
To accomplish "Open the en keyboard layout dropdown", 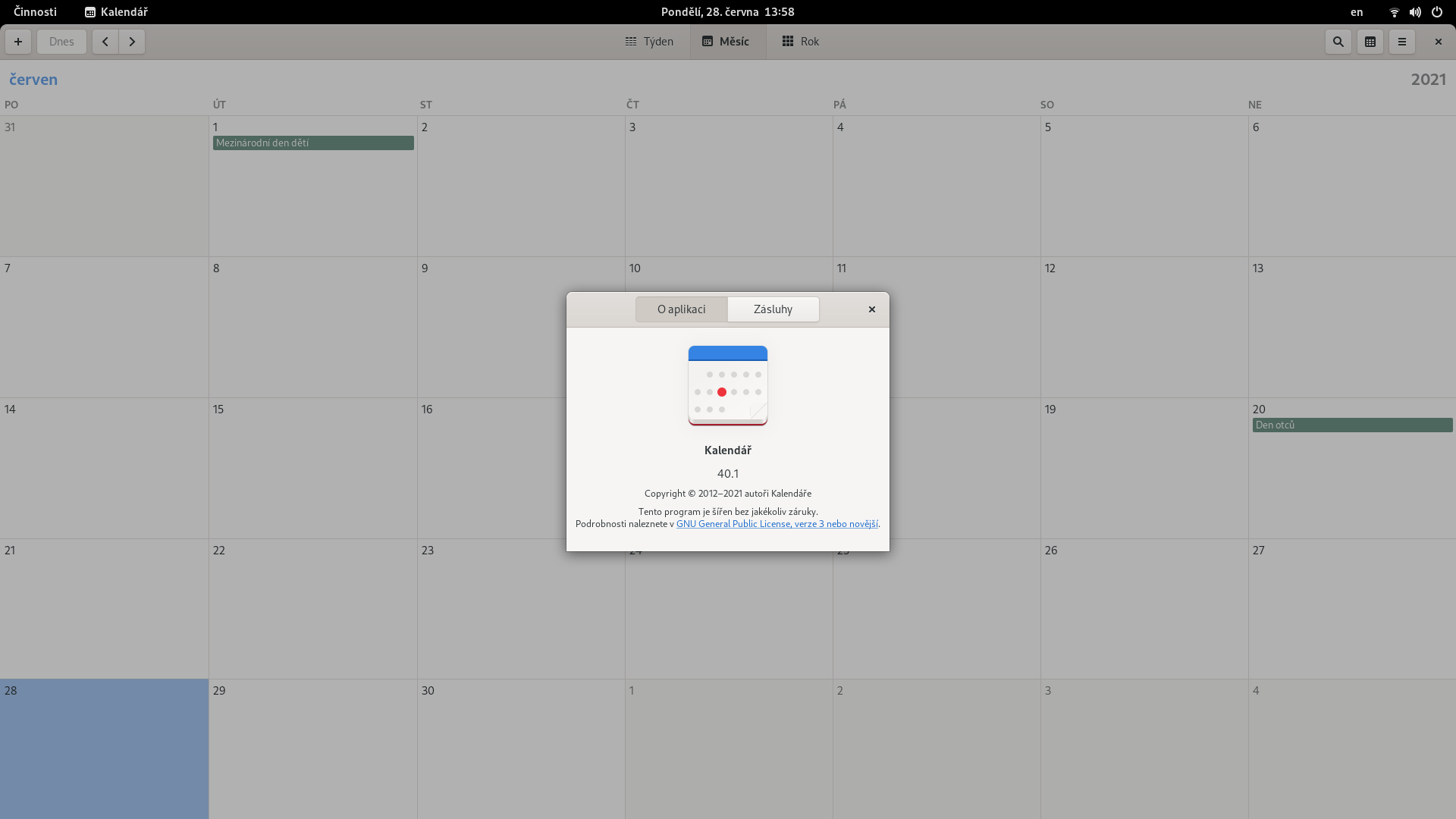I will pyautogui.click(x=1357, y=12).
